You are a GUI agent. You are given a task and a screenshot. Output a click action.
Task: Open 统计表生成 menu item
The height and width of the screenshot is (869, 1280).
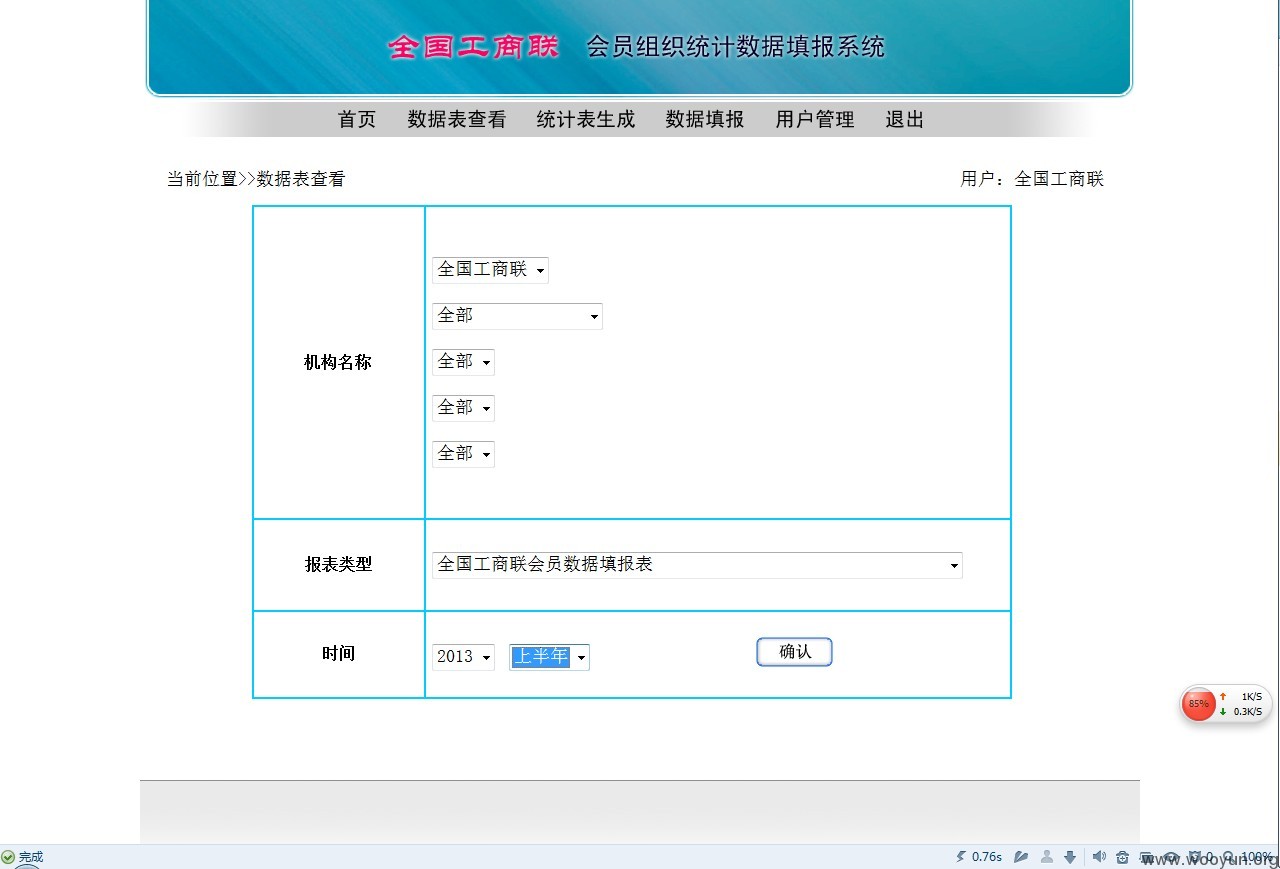(x=586, y=120)
